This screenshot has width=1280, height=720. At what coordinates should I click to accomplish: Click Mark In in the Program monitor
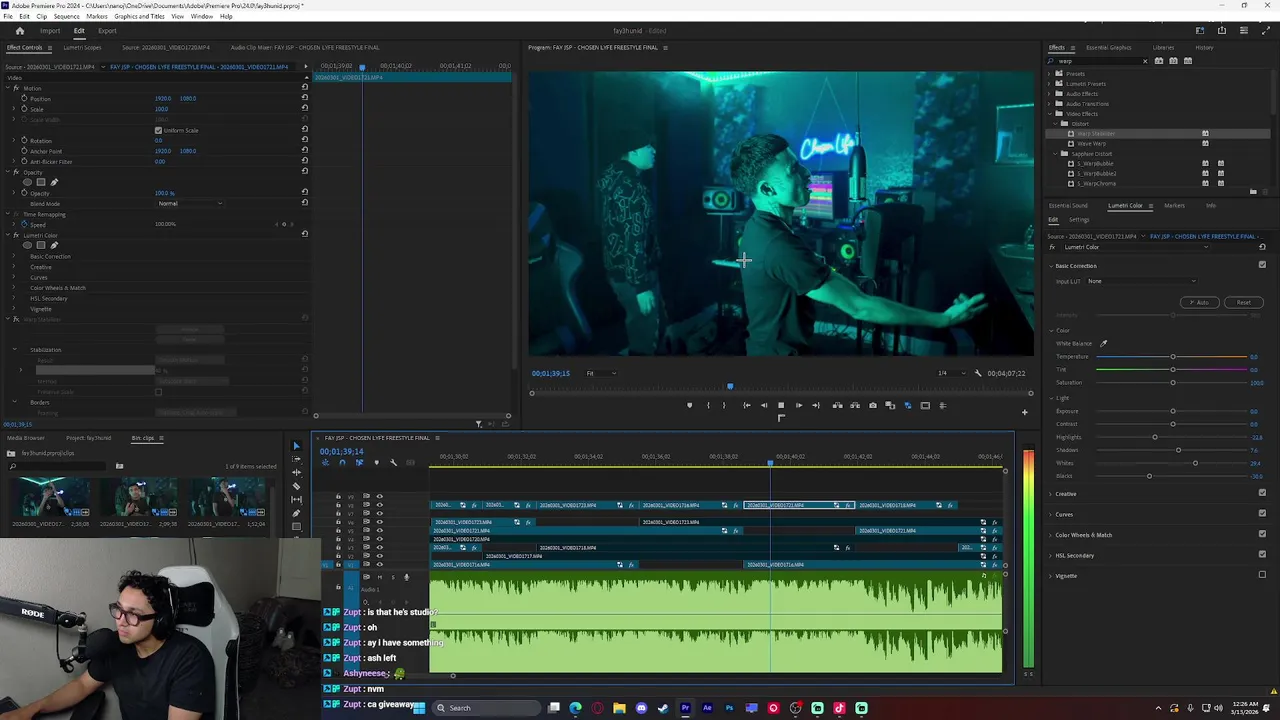[x=708, y=405]
